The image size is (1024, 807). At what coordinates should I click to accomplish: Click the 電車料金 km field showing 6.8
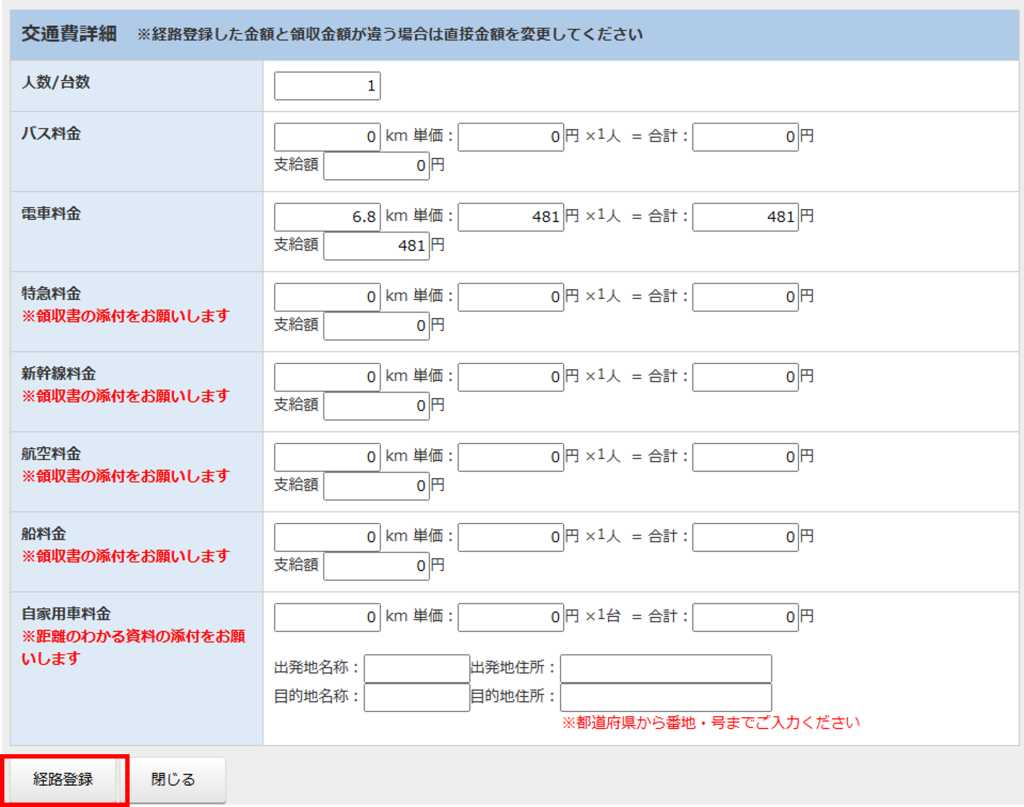327,217
